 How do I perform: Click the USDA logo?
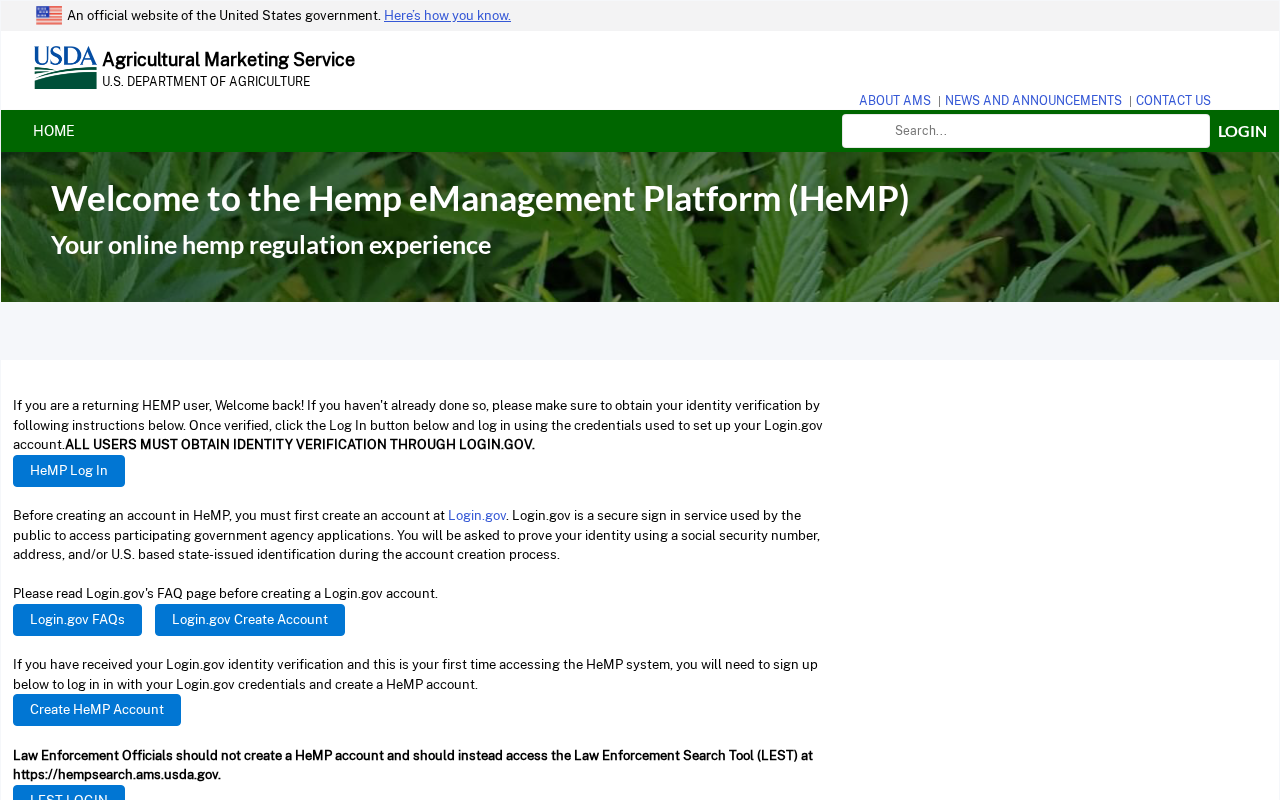coord(66,68)
